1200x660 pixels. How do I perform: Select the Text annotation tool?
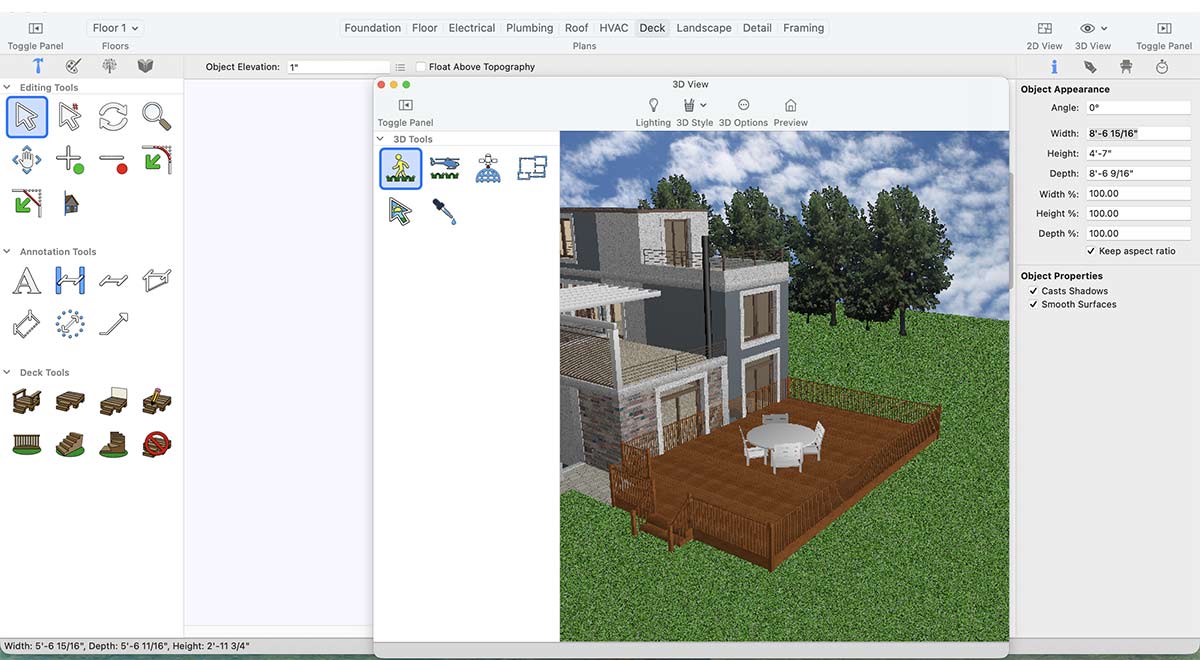(x=26, y=281)
